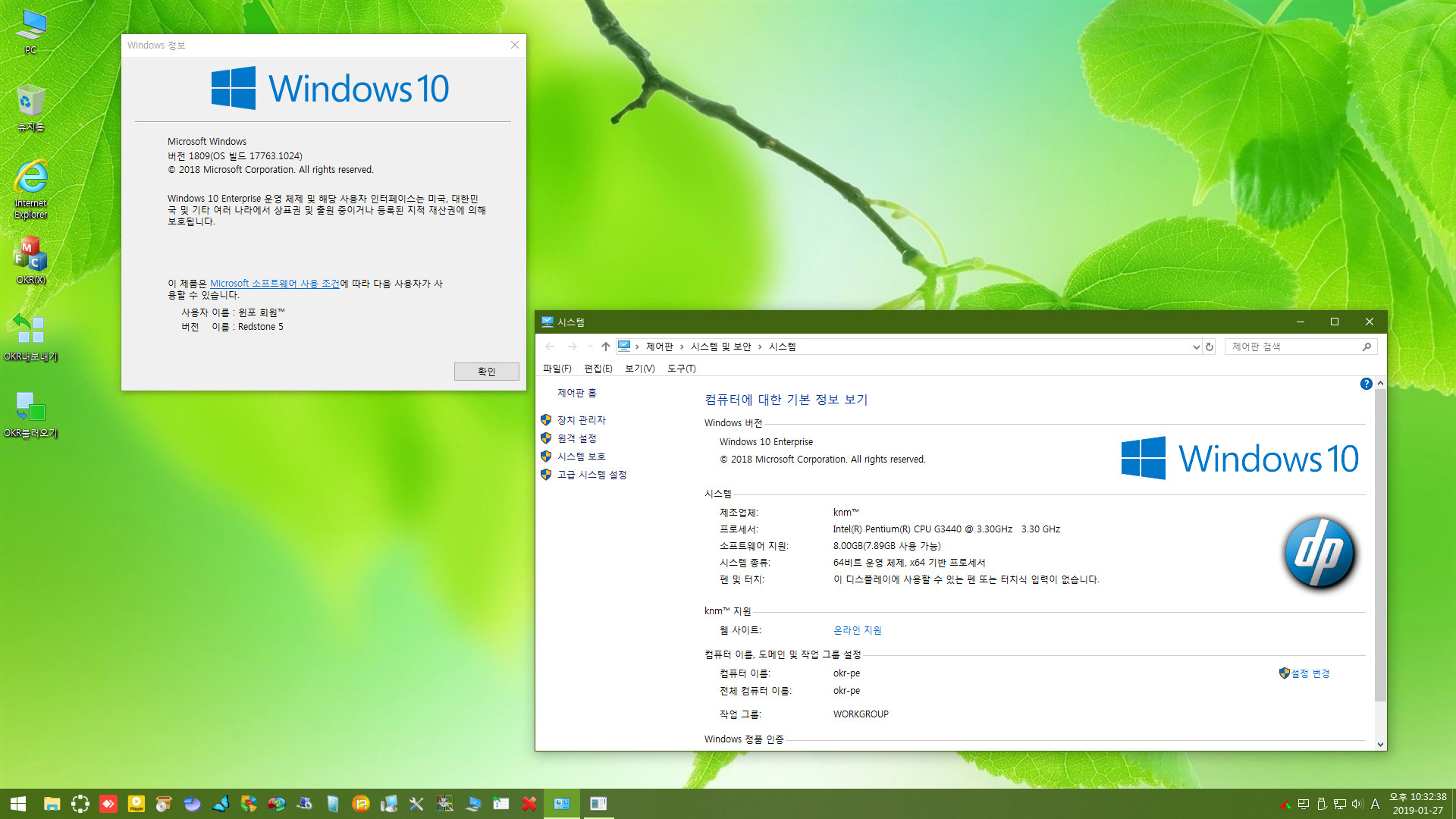The image size is (1456, 819).
Task: Expand the address bar history dropdown
Action: pyautogui.click(x=1196, y=347)
